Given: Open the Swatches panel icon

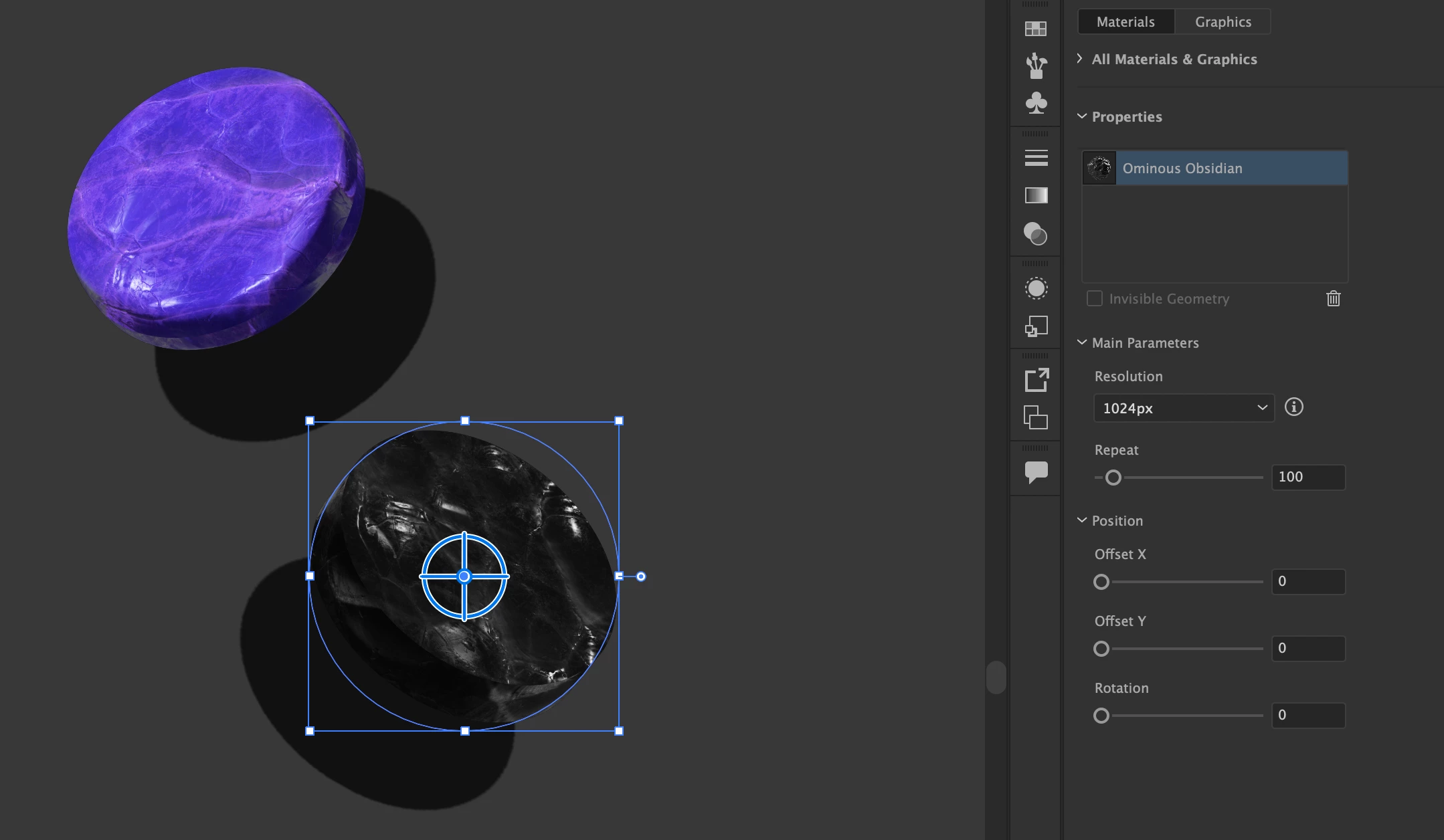Looking at the screenshot, I should point(1035,29).
